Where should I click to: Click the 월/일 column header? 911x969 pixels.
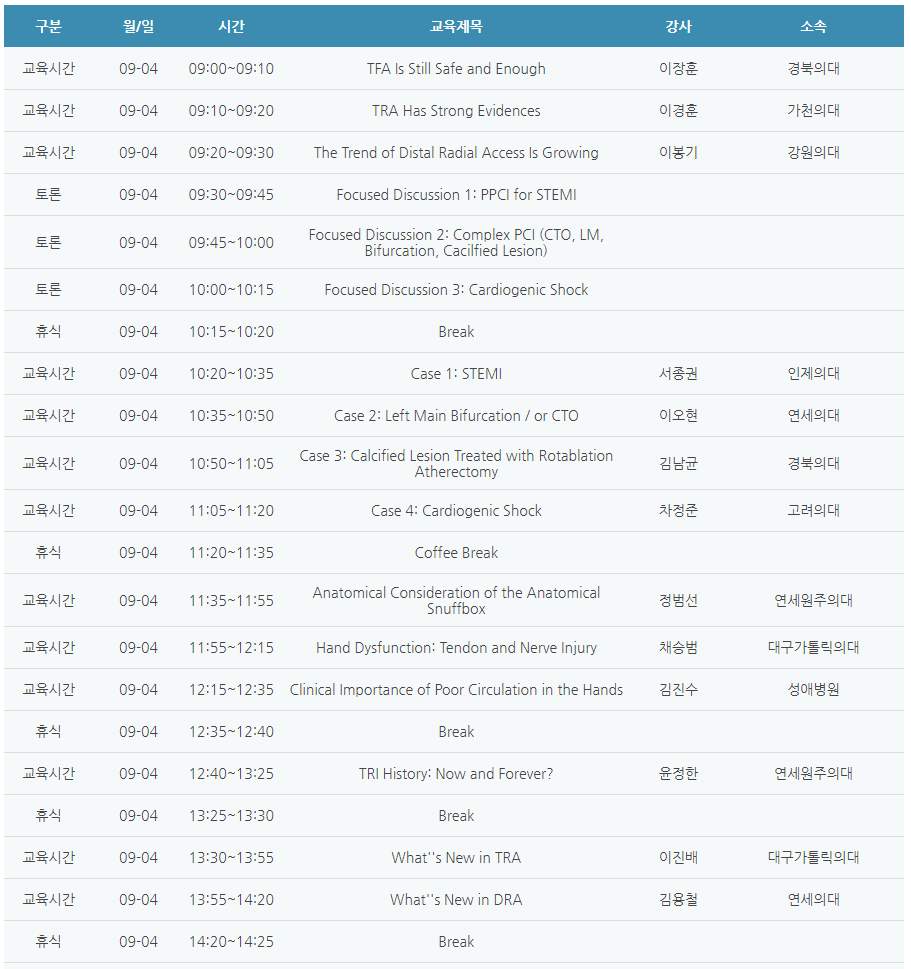tap(138, 26)
